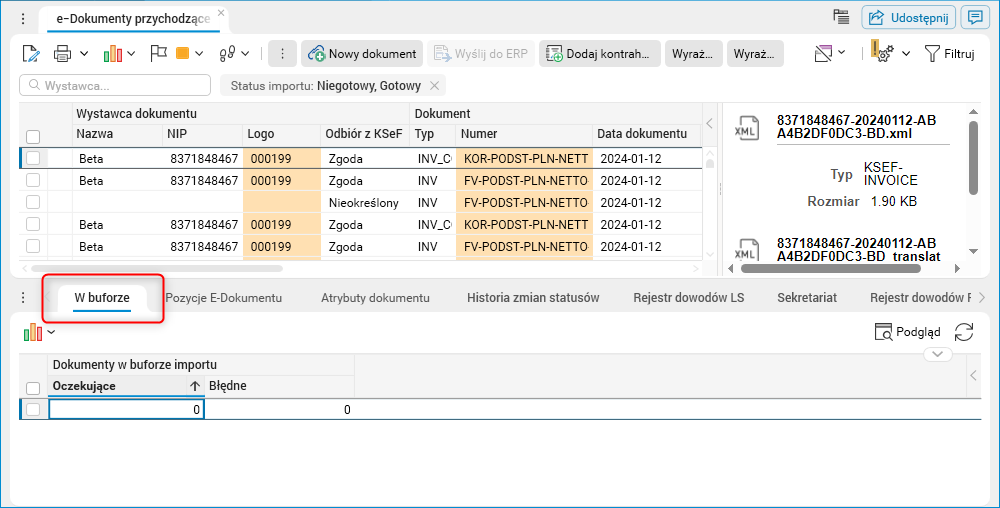Click the Nowy dokument button
The width and height of the screenshot is (1000, 508).
click(x=362, y=54)
